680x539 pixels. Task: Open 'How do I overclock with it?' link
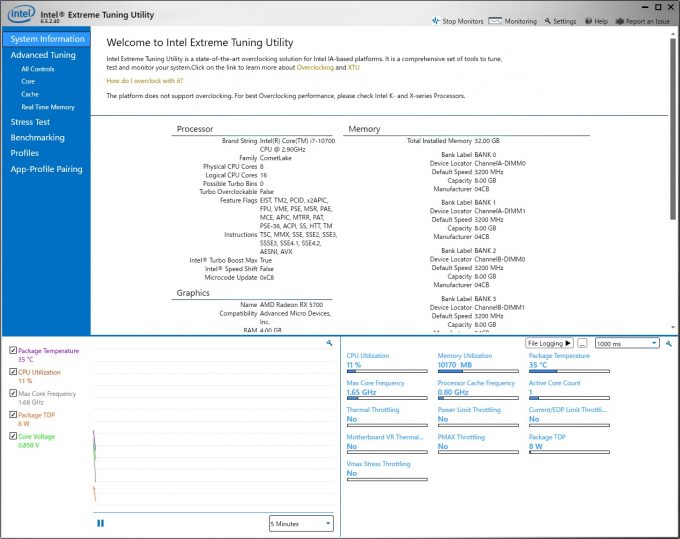145,81
